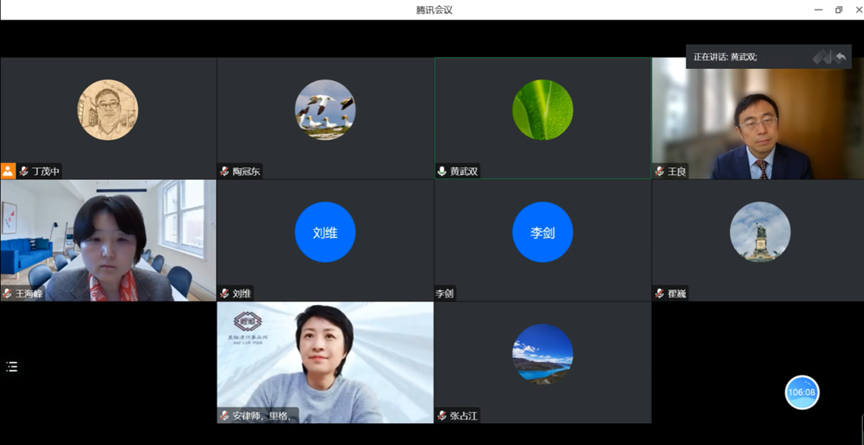Select the blue 李剑 avatar circle
The height and width of the screenshot is (445, 864).
tap(542, 232)
